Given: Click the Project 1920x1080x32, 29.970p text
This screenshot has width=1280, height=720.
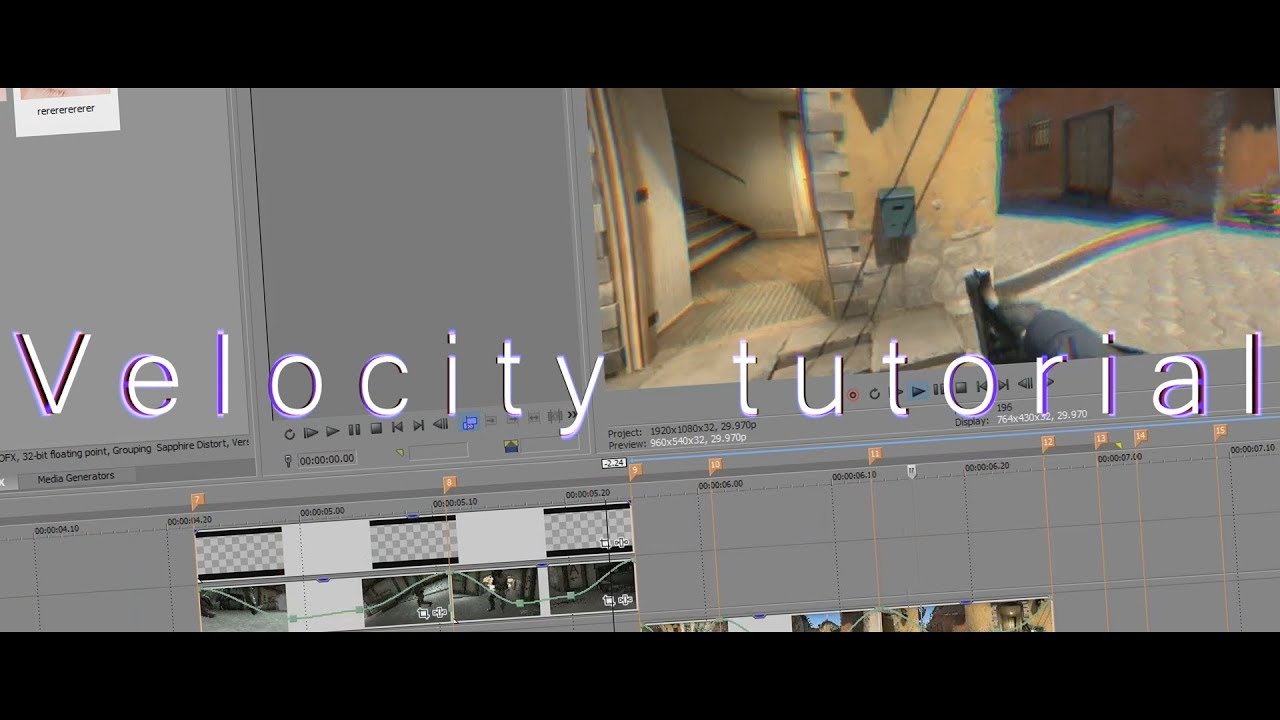Looking at the screenshot, I should 682,429.
